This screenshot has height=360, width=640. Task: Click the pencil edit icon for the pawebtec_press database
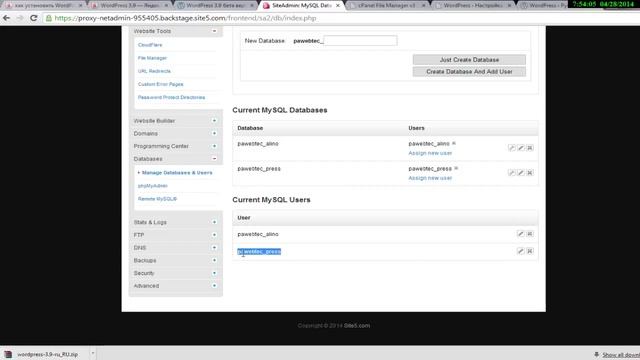[x=521, y=173]
